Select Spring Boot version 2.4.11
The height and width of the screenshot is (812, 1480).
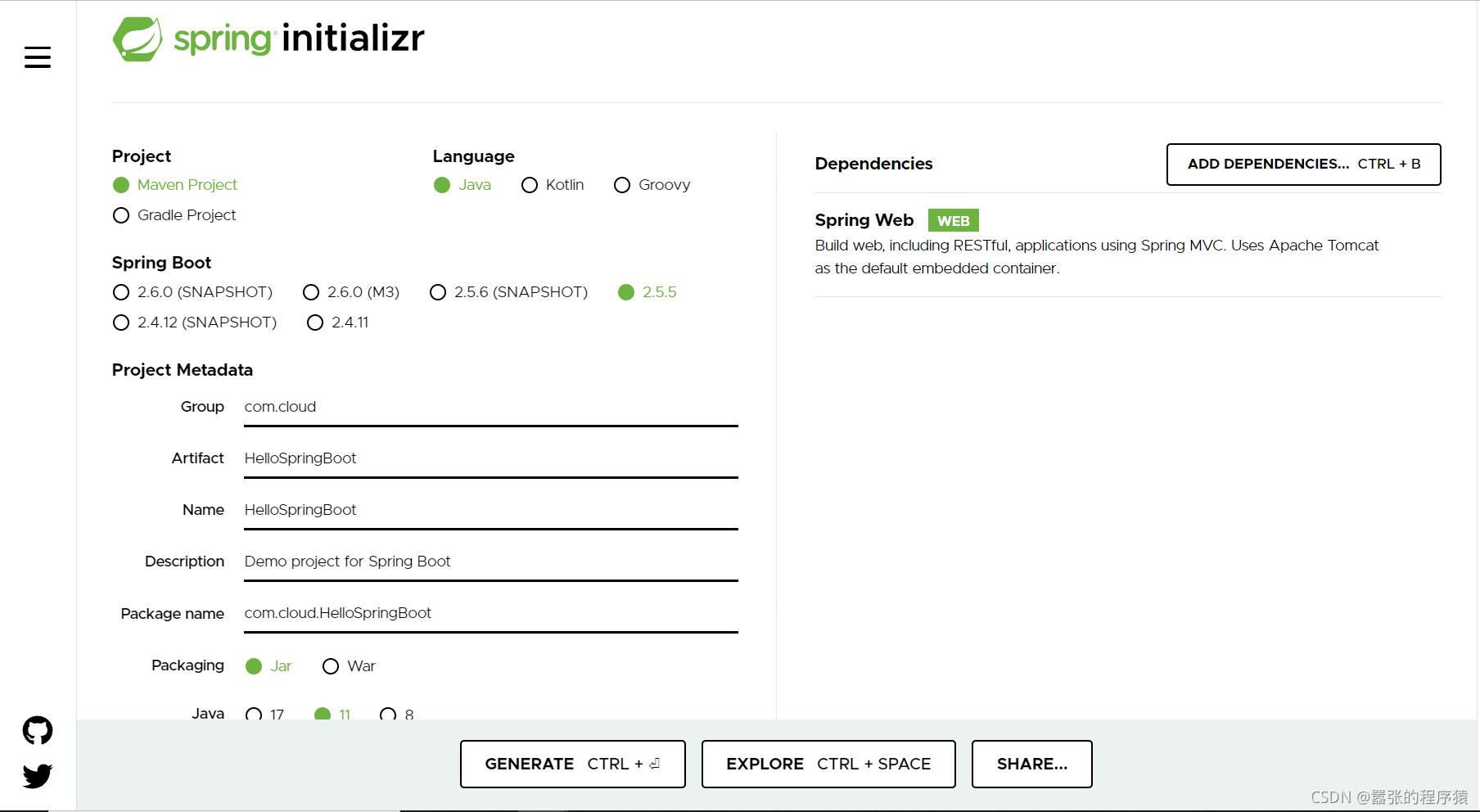pyautogui.click(x=338, y=323)
